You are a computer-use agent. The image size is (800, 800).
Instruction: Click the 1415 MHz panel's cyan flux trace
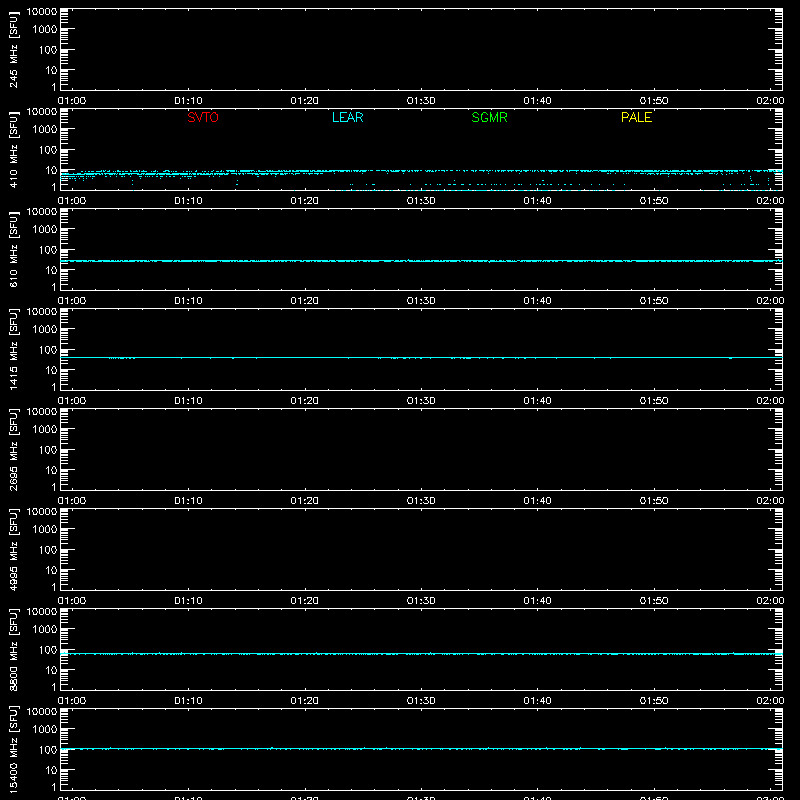(x=421, y=358)
